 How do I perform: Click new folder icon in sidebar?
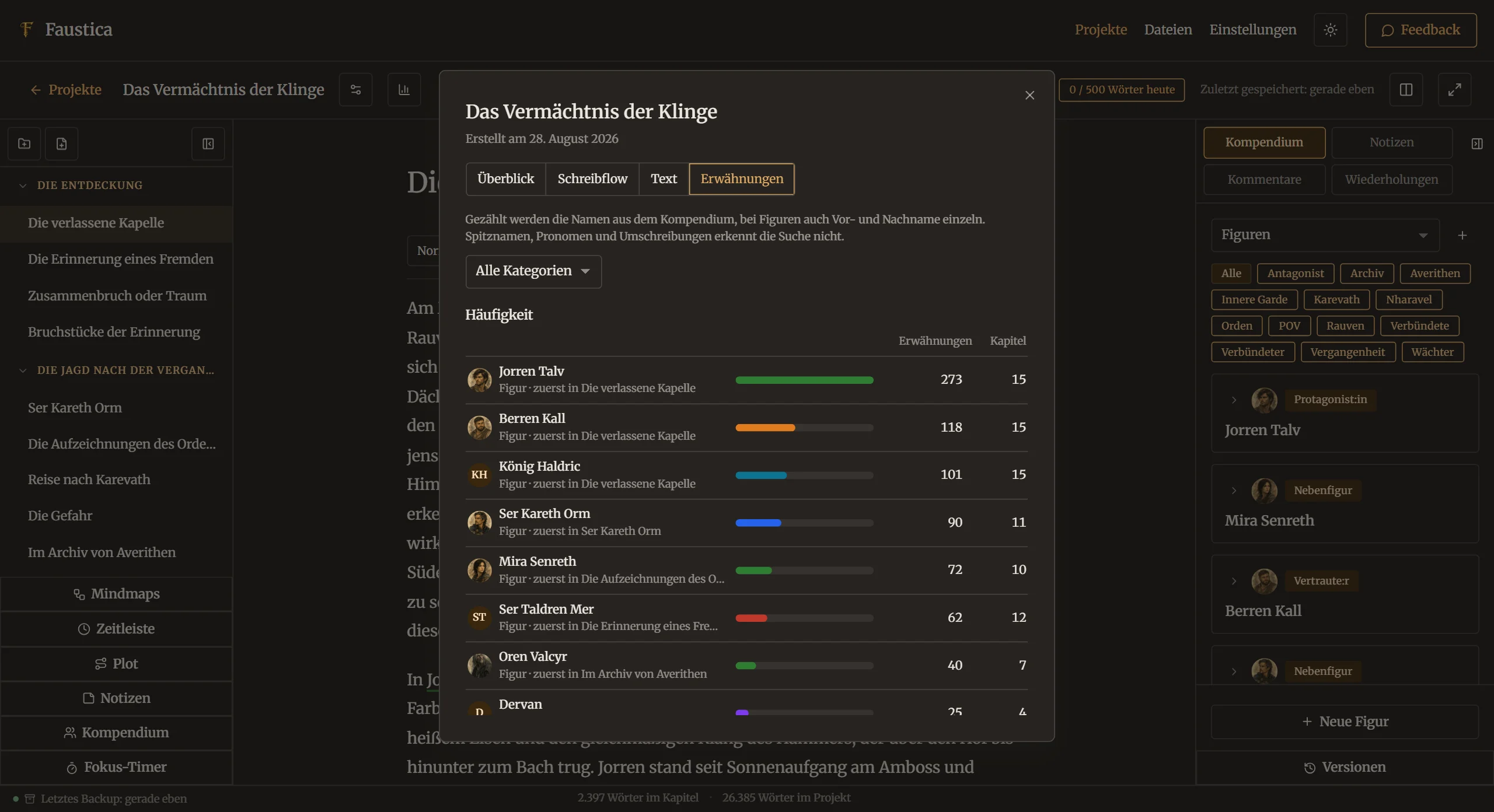point(25,143)
